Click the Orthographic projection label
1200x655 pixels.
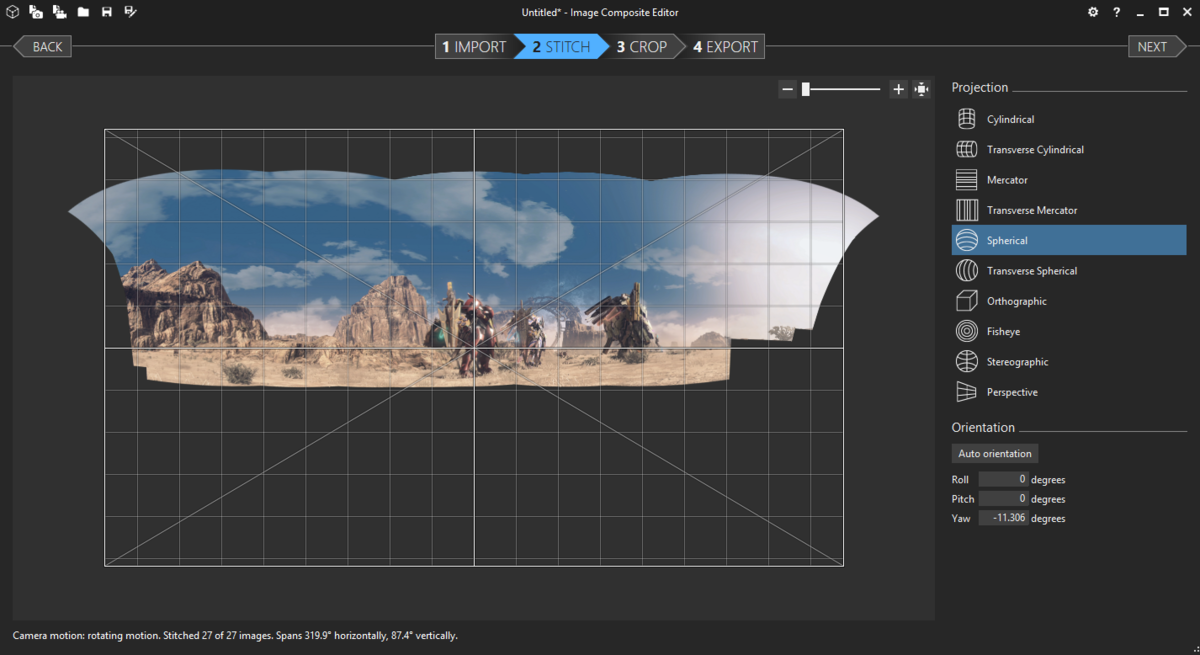tap(1017, 301)
